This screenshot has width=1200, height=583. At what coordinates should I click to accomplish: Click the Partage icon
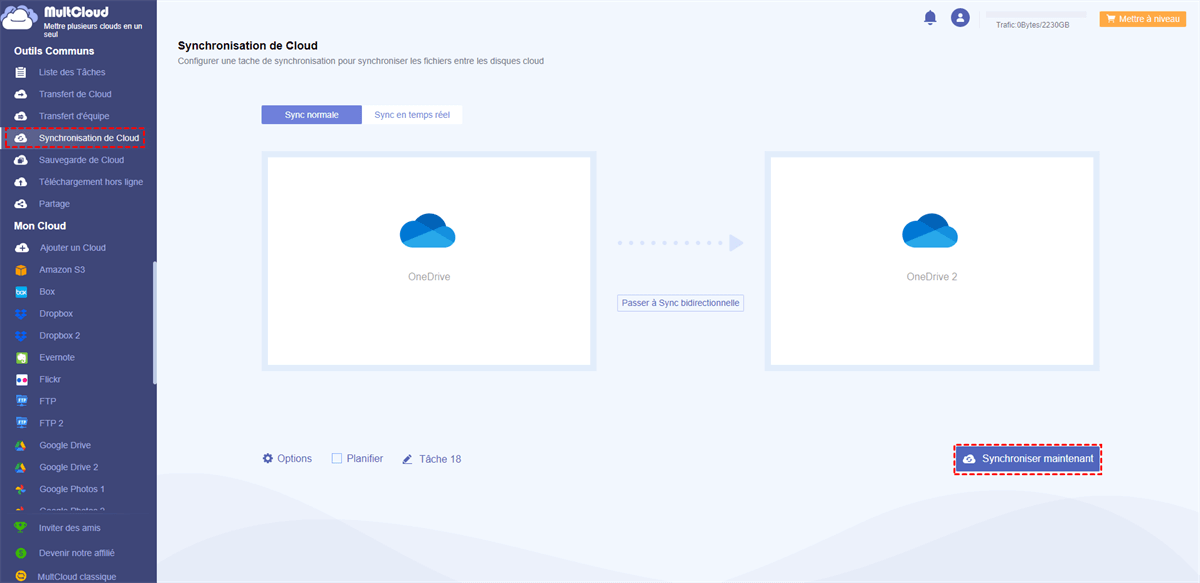tap(21, 204)
